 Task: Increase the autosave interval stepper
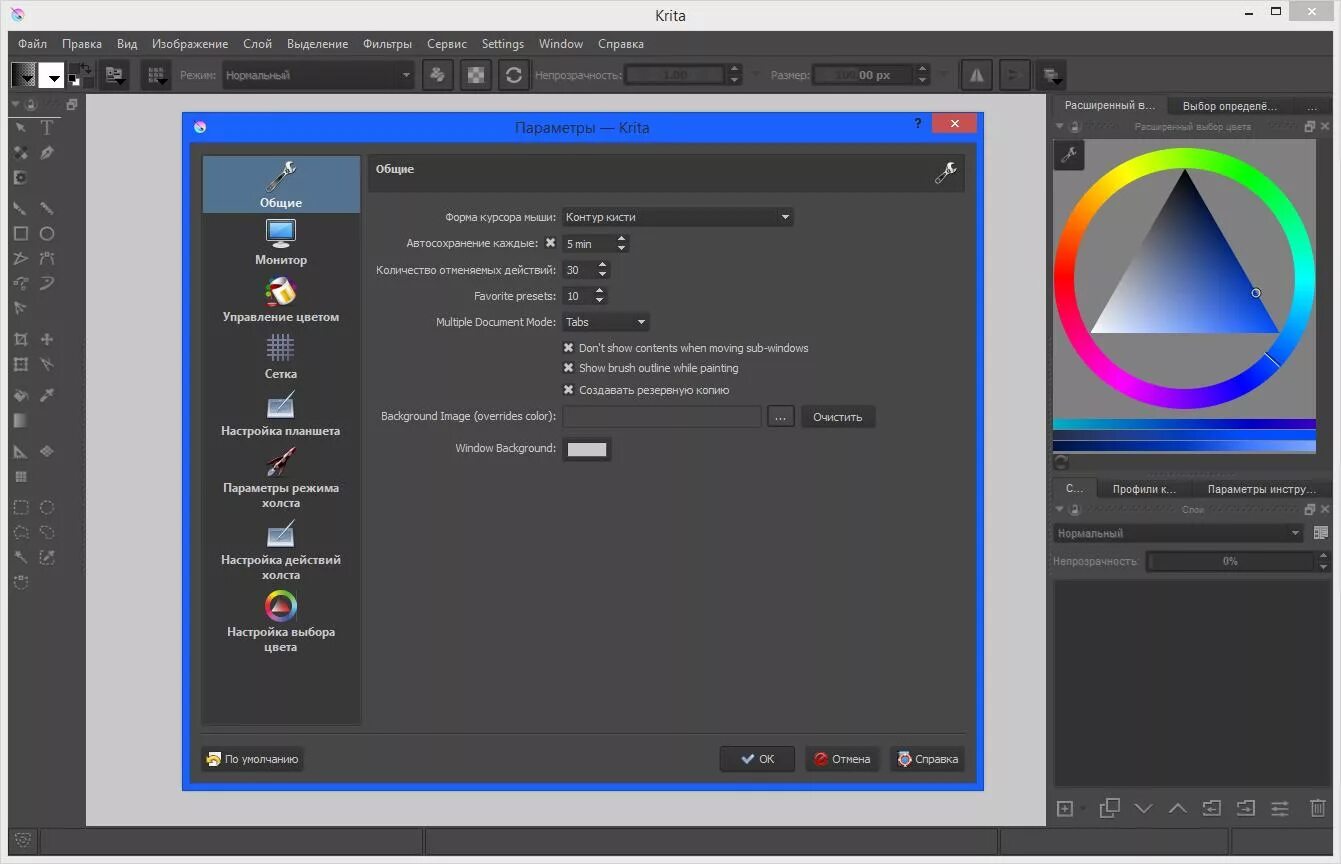(622, 239)
